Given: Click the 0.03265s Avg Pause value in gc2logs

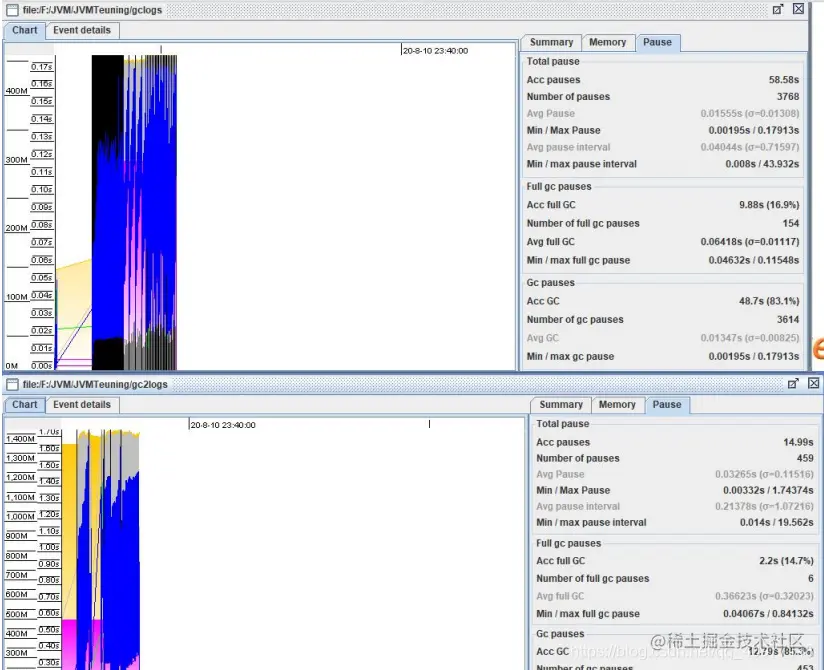Looking at the screenshot, I should pos(764,475).
